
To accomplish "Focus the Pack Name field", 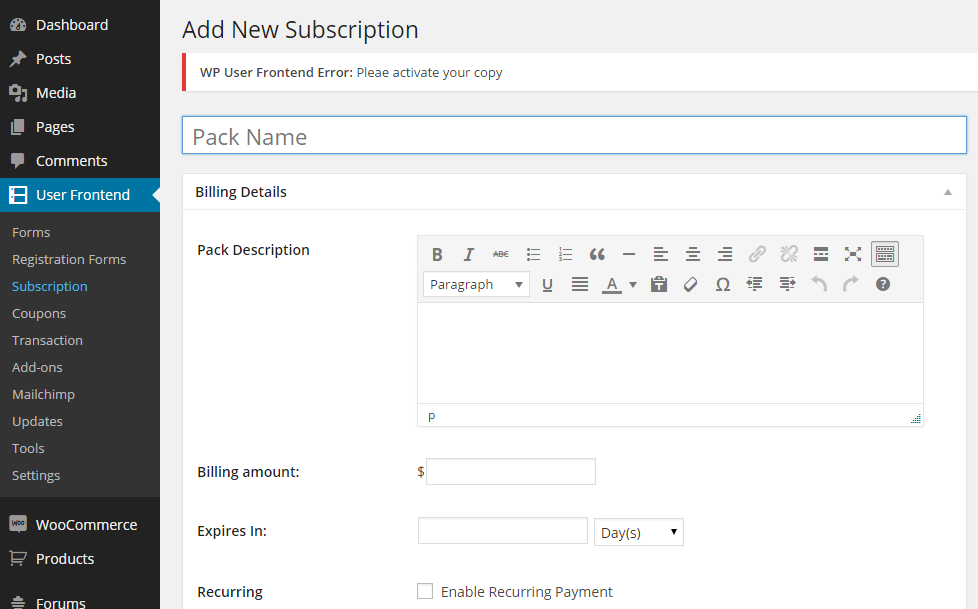I will 574,135.
